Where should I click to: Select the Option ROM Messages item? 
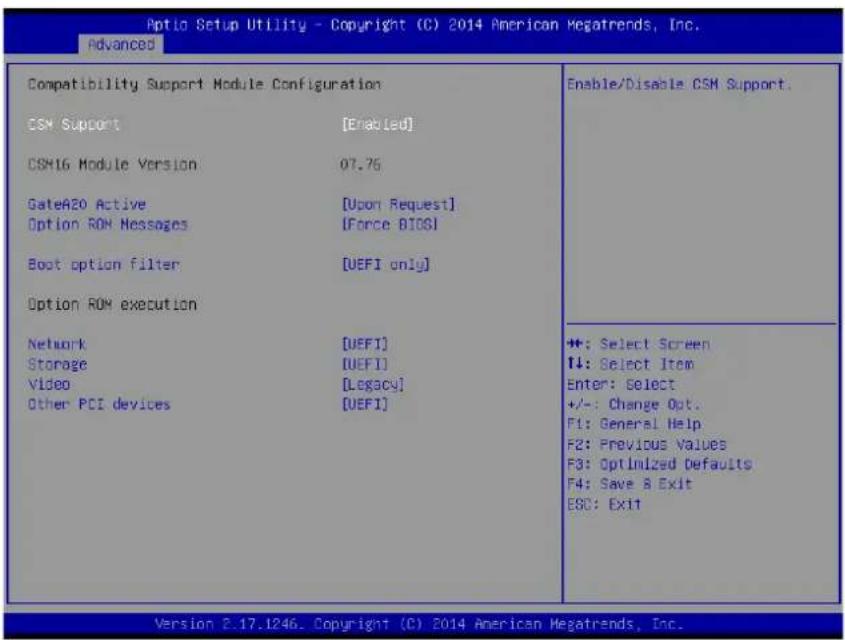tap(108, 224)
